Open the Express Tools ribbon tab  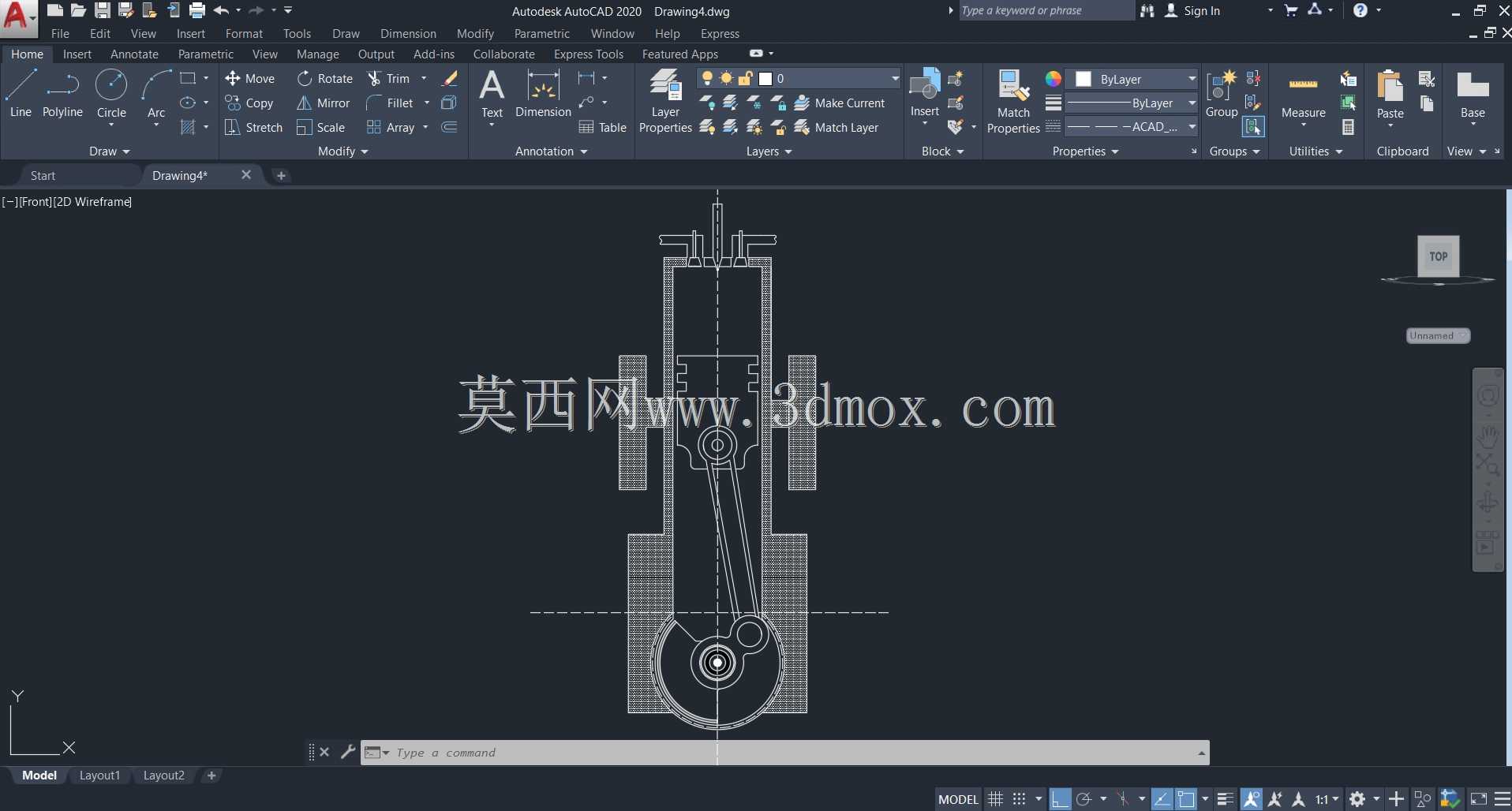589,54
